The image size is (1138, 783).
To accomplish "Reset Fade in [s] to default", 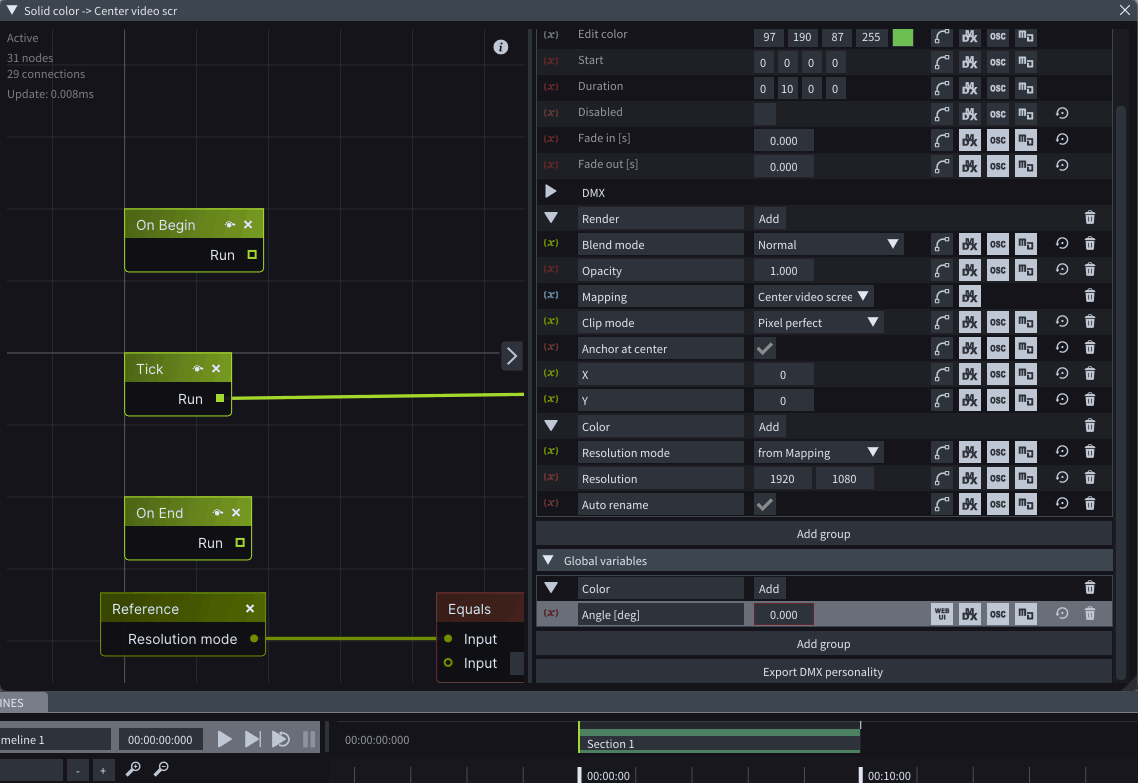I will (1062, 140).
